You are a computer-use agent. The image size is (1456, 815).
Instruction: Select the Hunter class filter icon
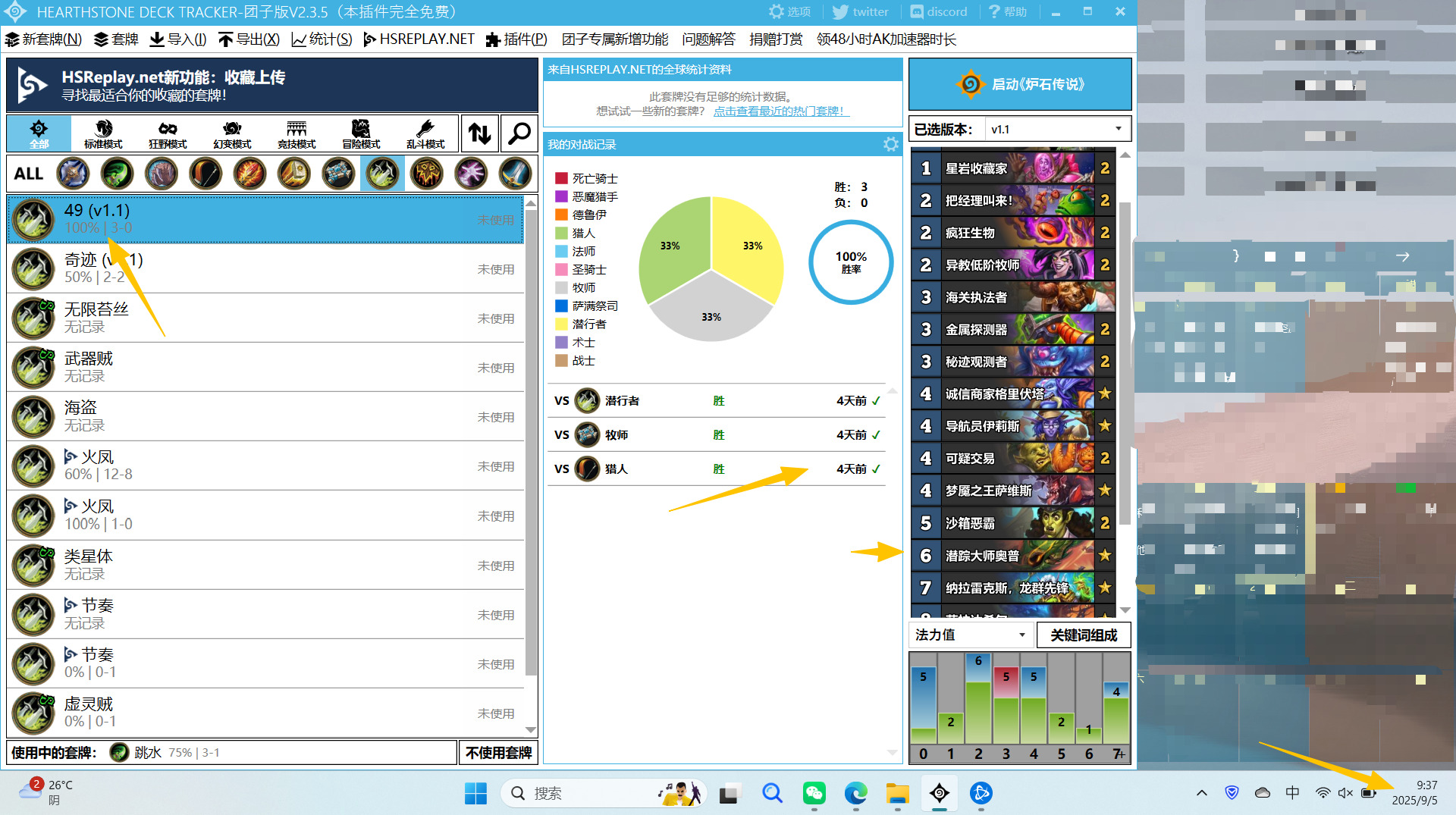tap(206, 174)
